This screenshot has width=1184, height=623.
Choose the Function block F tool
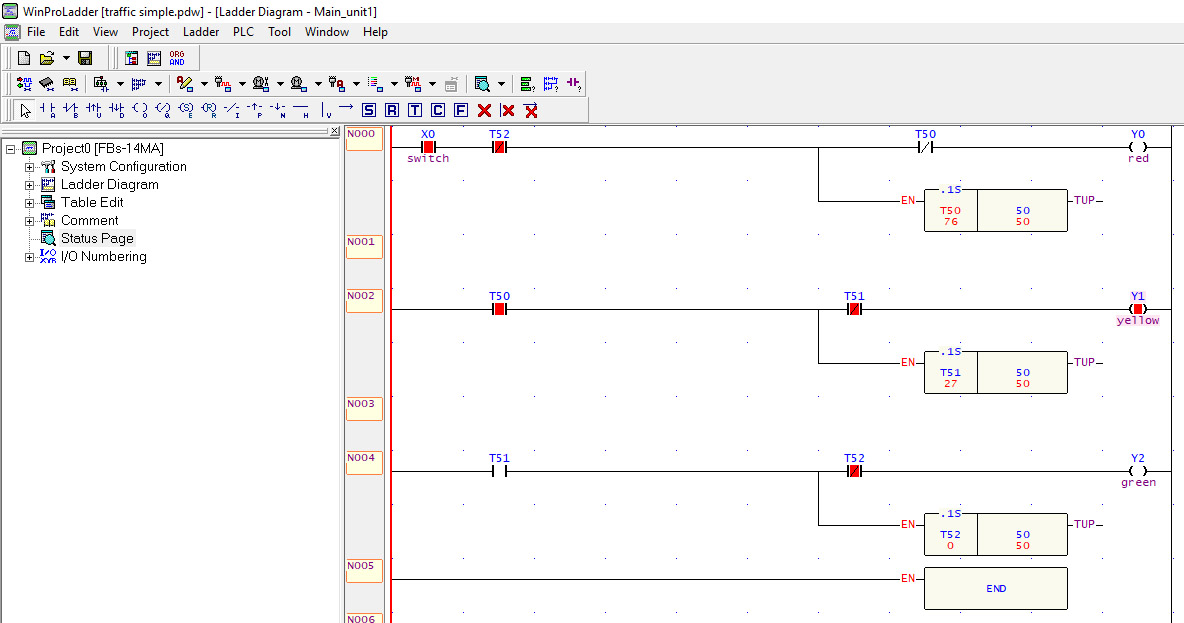(x=461, y=110)
